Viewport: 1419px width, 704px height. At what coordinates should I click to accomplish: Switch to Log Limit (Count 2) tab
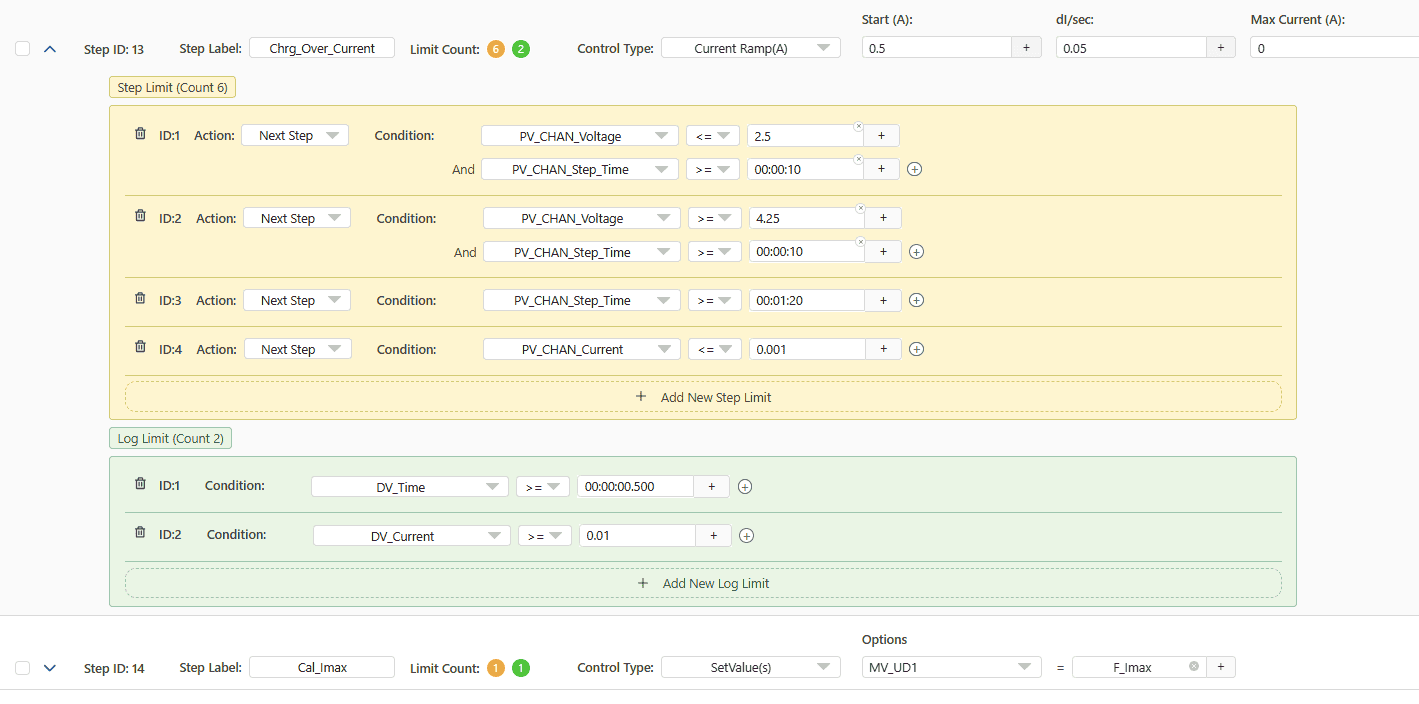coord(170,438)
